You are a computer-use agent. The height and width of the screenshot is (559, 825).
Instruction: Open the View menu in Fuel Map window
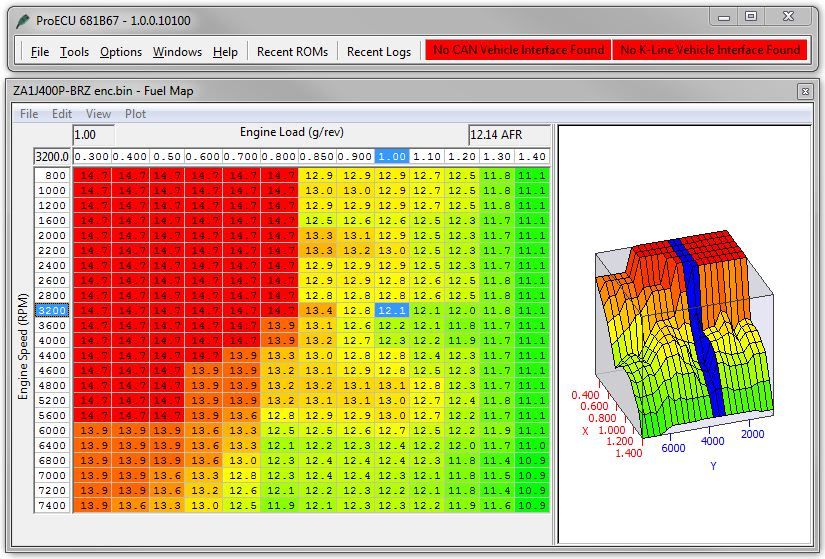click(x=98, y=114)
